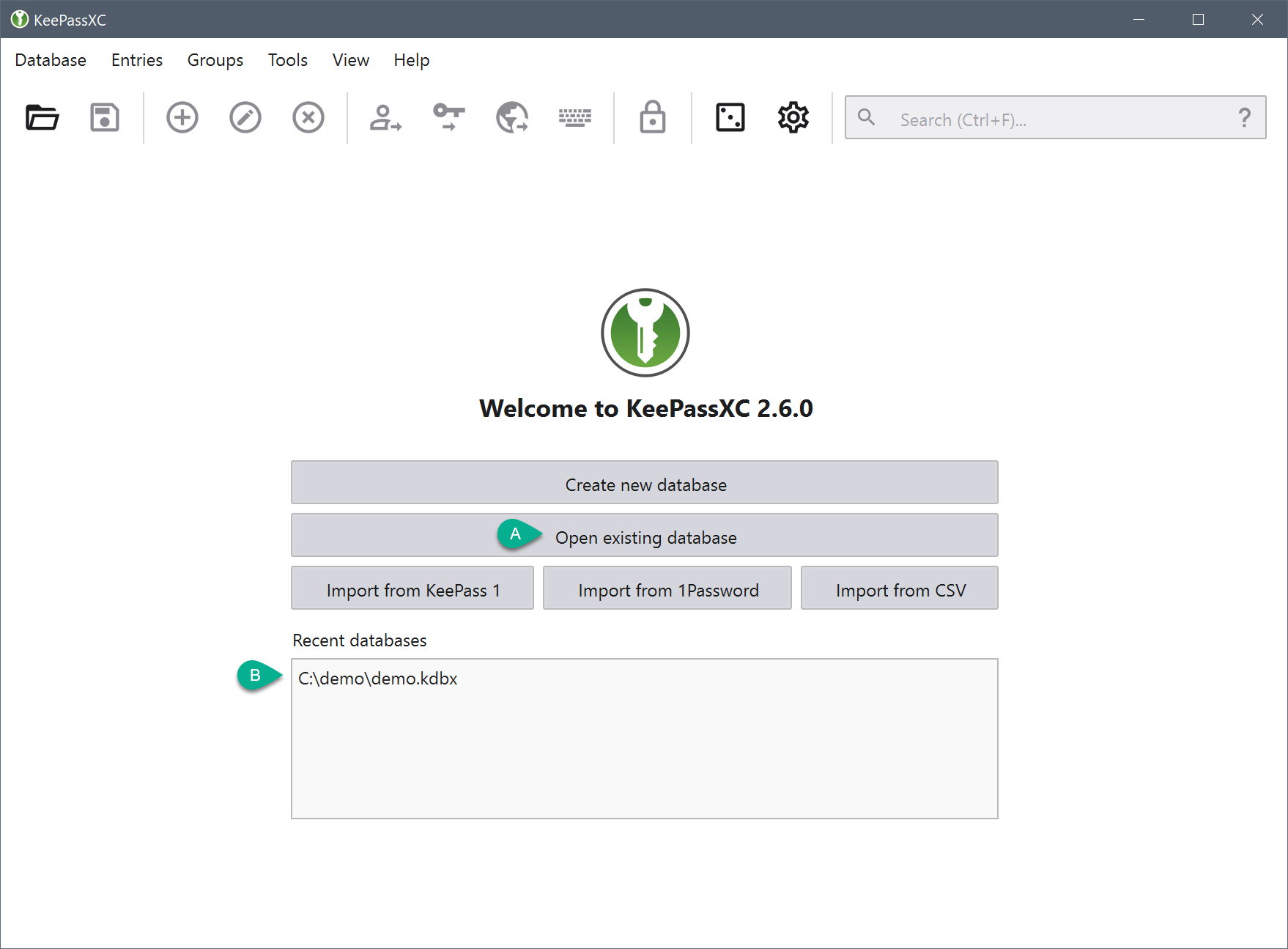The image size is (1288, 949).
Task: Open Settings via the gear icon
Action: (793, 117)
